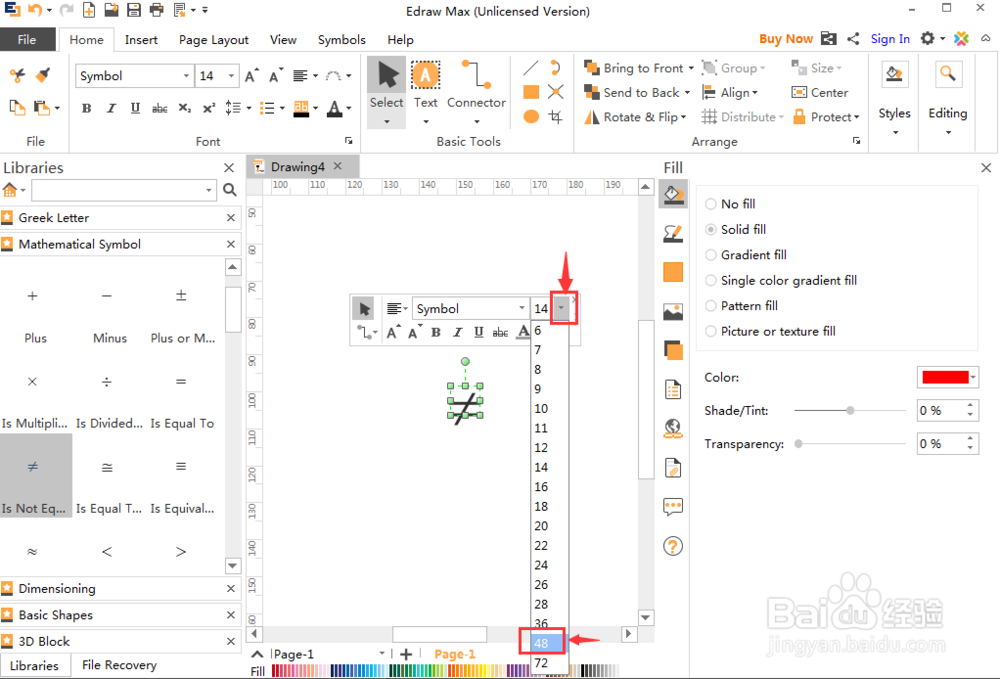Select the Gradient fill option
1000x679 pixels.
(x=746, y=255)
